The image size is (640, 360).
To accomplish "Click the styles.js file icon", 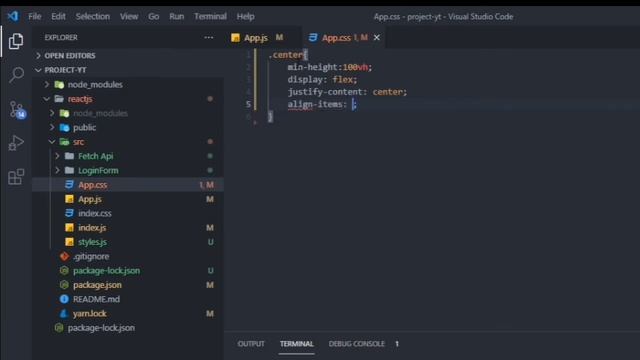I will tap(69, 242).
